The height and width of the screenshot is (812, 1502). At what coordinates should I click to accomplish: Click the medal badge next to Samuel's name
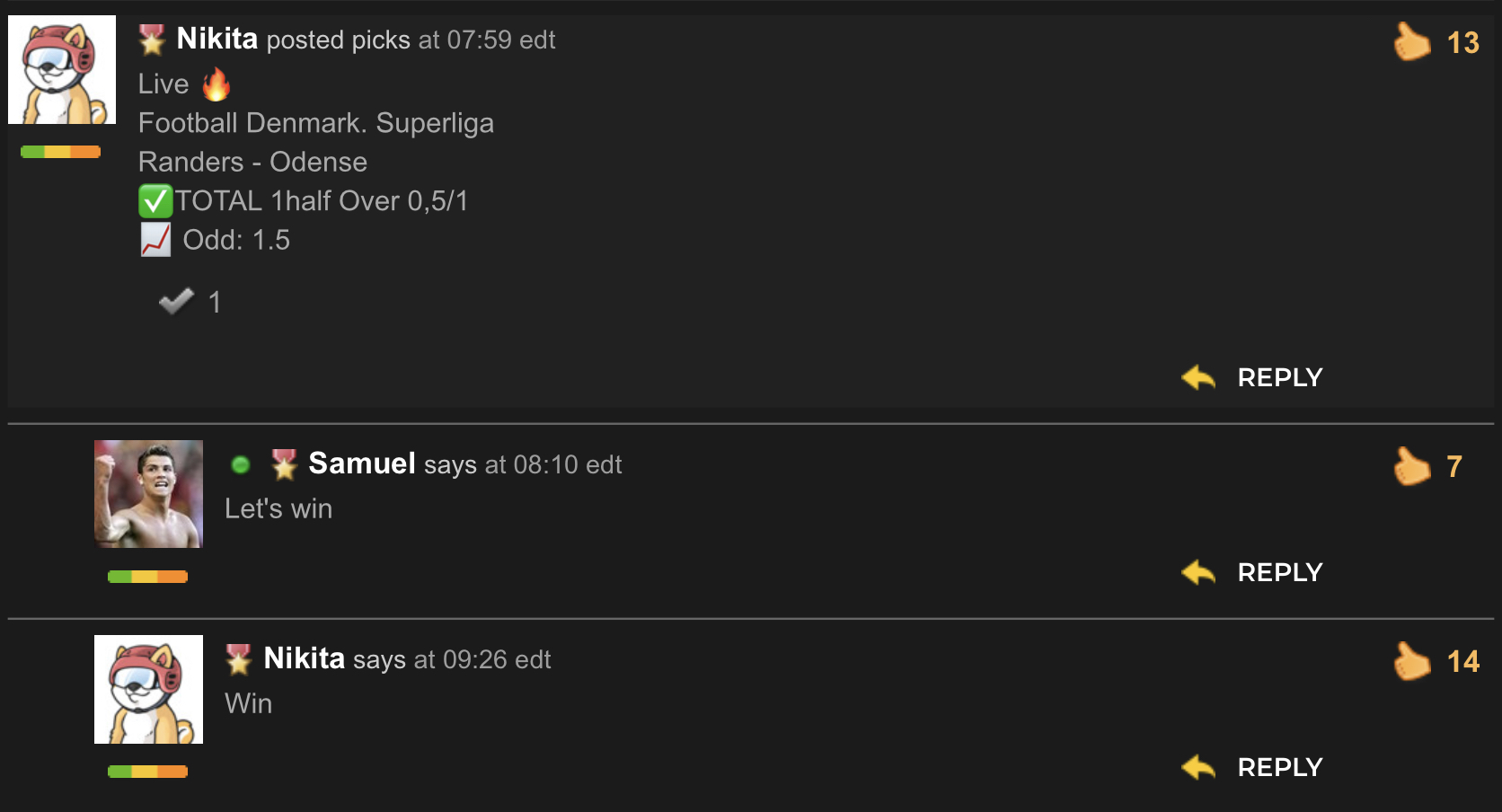(284, 464)
